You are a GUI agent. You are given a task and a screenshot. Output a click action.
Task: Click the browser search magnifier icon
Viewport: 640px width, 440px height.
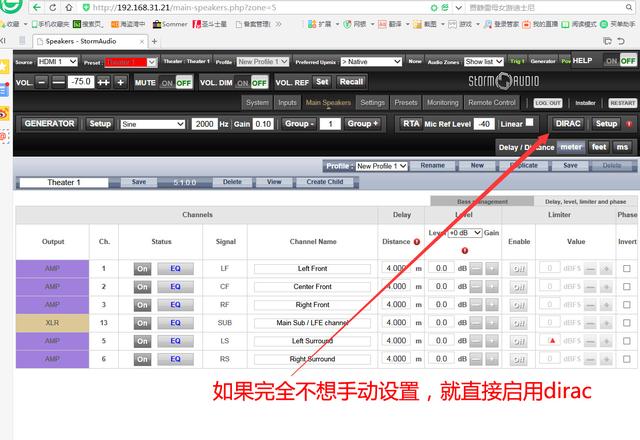click(629, 7)
